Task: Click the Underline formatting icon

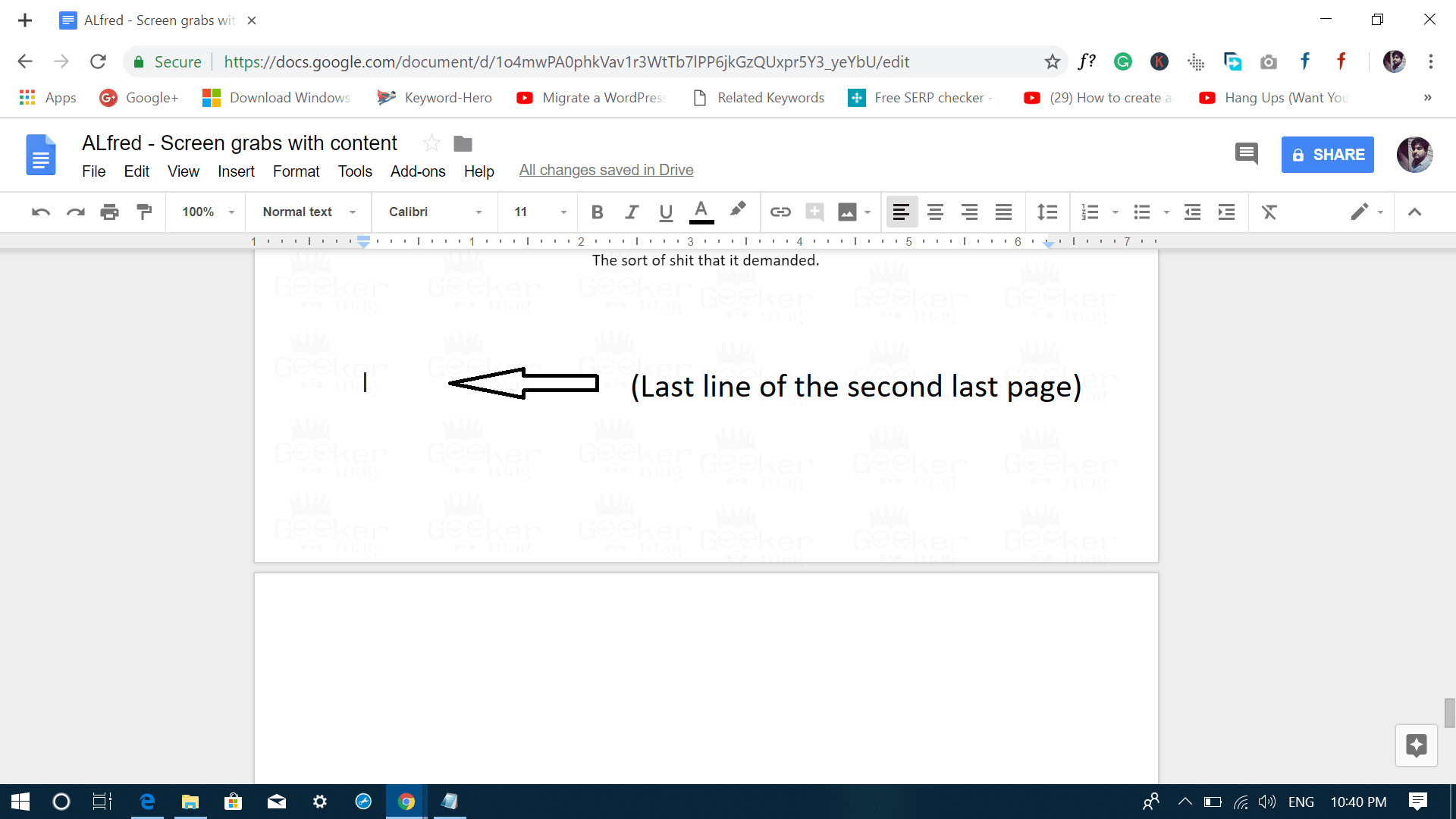Action: (664, 212)
